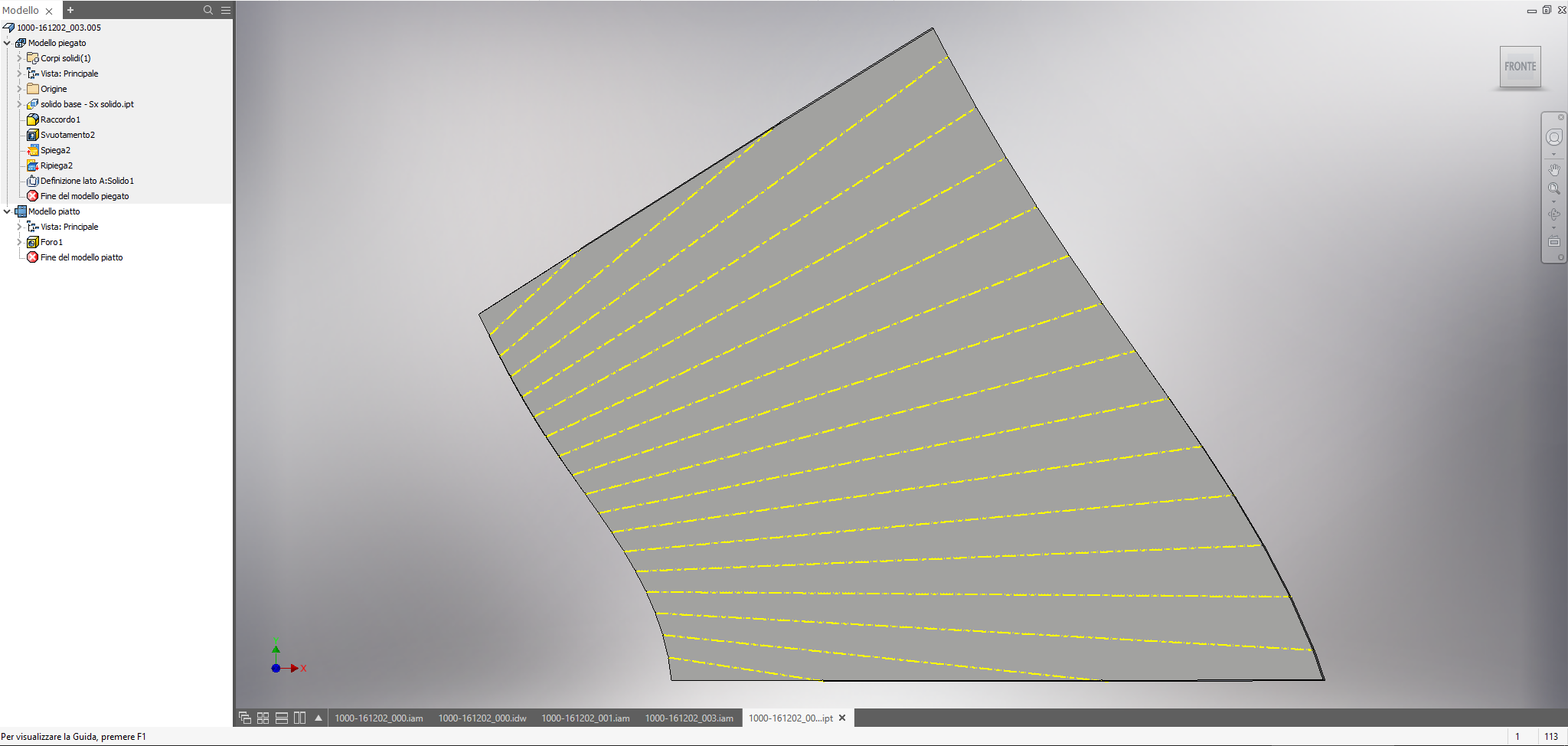1568x746 pixels.
Task: Select Spiega2 feature in browser tree
Action: click(x=55, y=150)
